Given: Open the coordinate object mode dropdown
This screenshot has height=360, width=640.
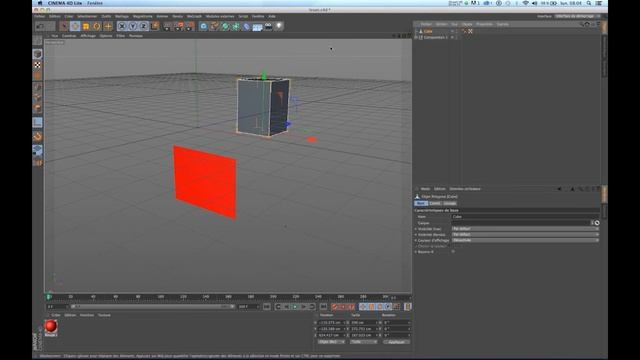Looking at the screenshot, I should point(331,342).
